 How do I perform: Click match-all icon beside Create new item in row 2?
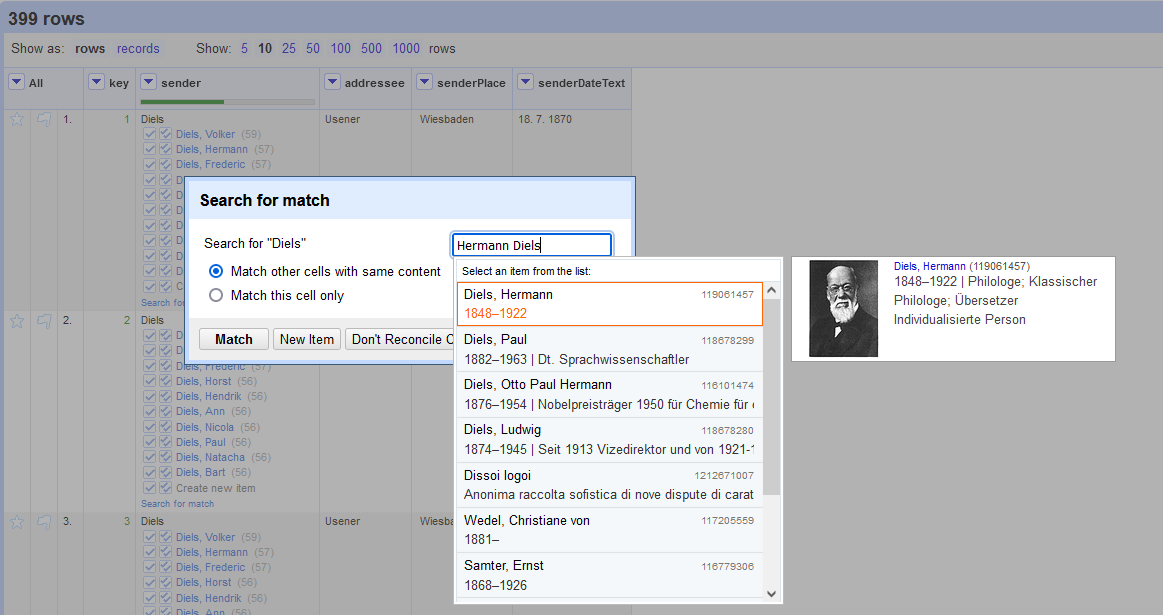coord(166,488)
